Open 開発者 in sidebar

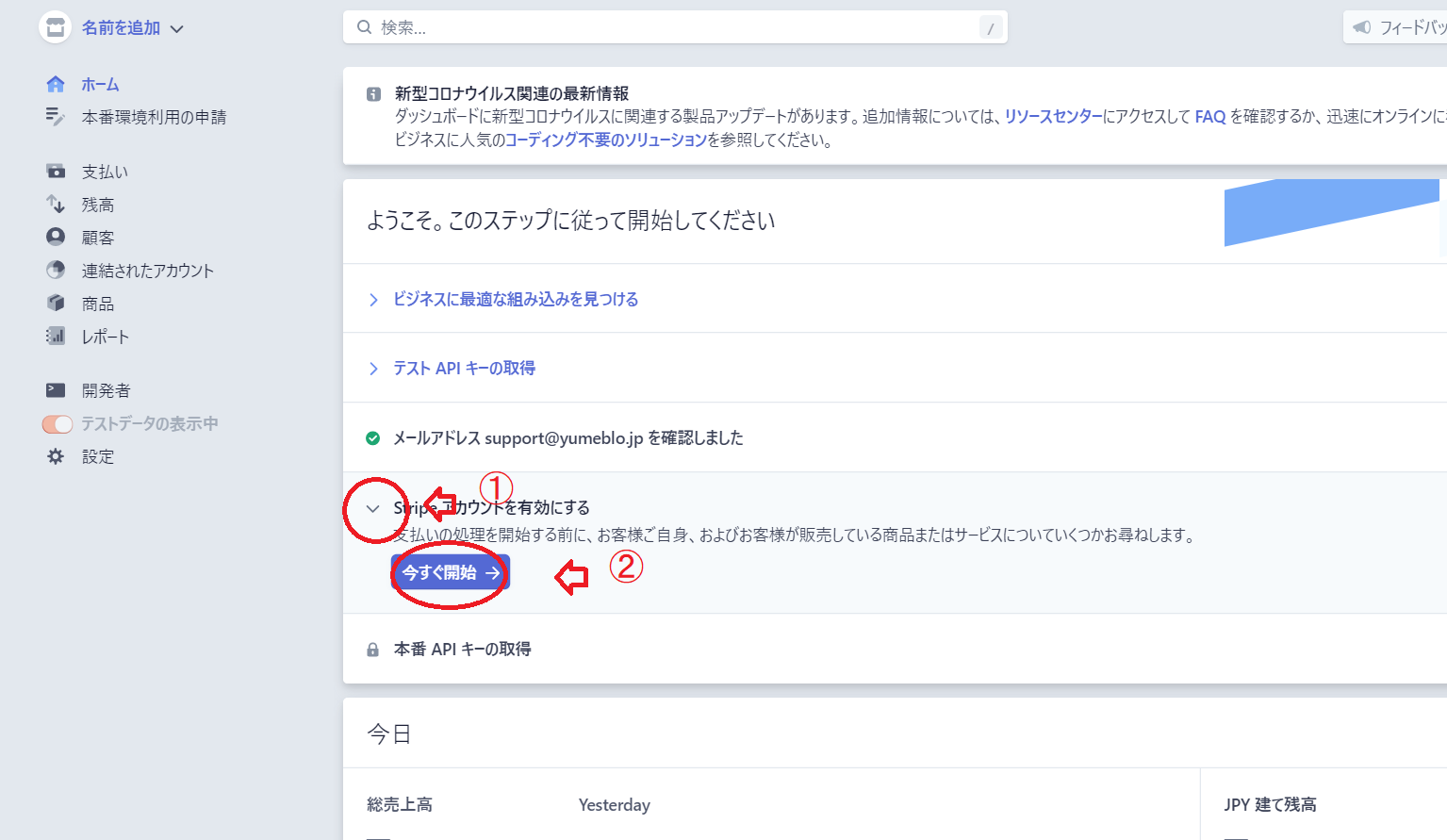click(x=107, y=390)
